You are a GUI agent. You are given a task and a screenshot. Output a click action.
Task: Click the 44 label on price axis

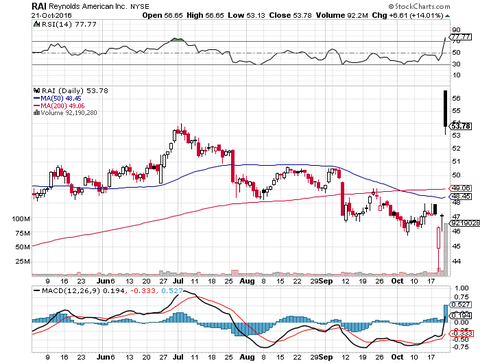(x=457, y=261)
